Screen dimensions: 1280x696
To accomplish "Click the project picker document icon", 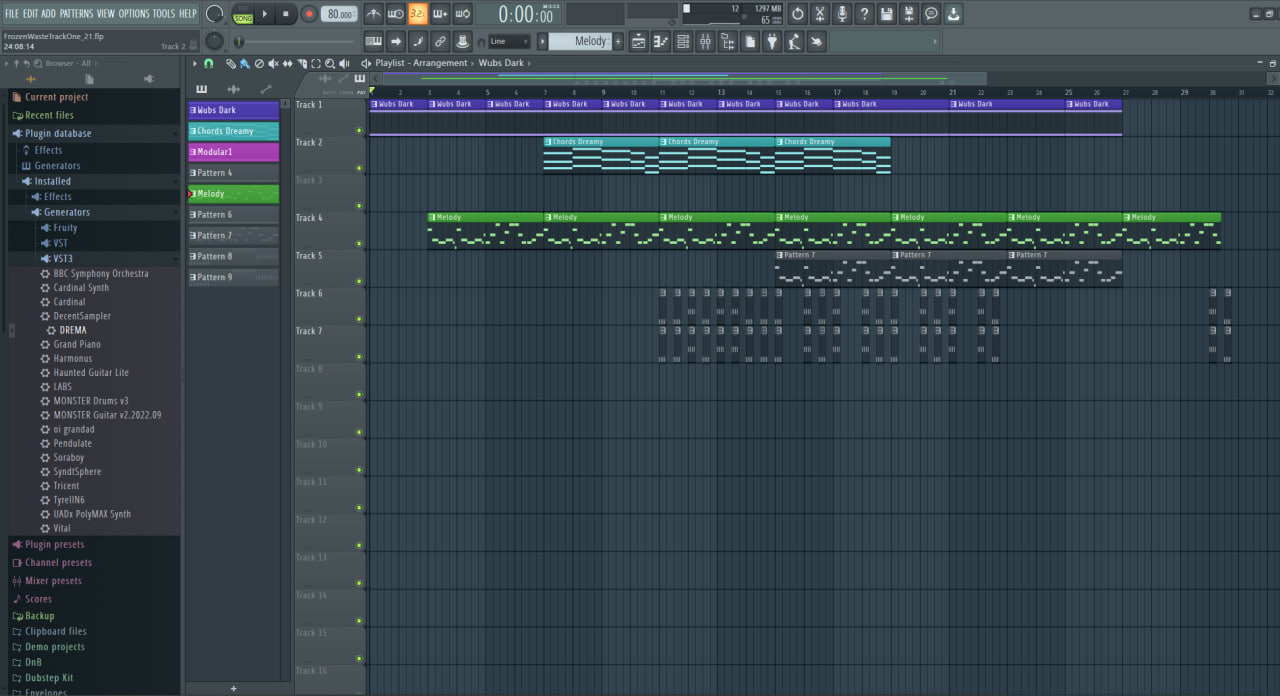I will [x=750, y=41].
